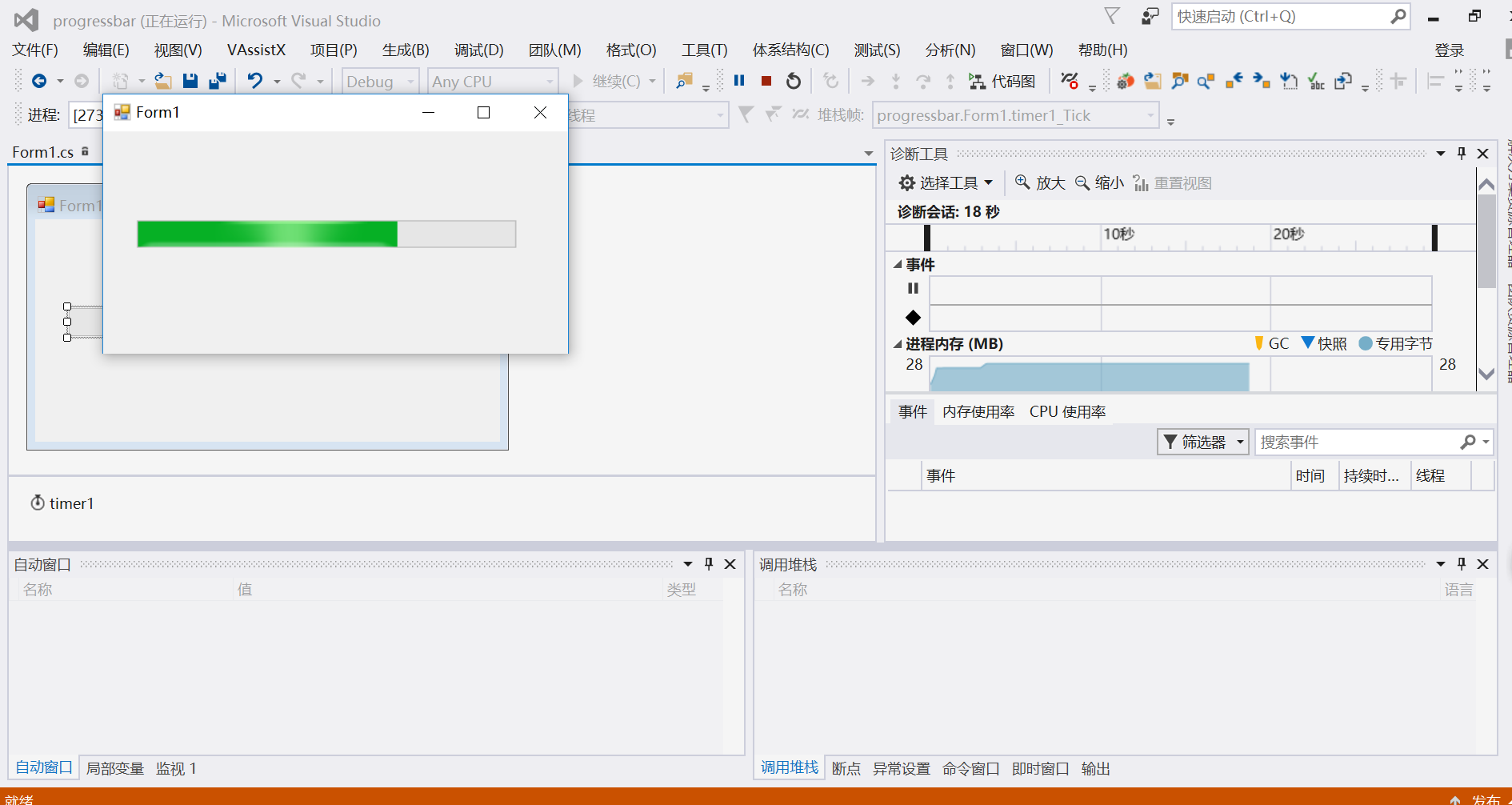Collapse the 事件 section in diagnostics

(x=898, y=265)
